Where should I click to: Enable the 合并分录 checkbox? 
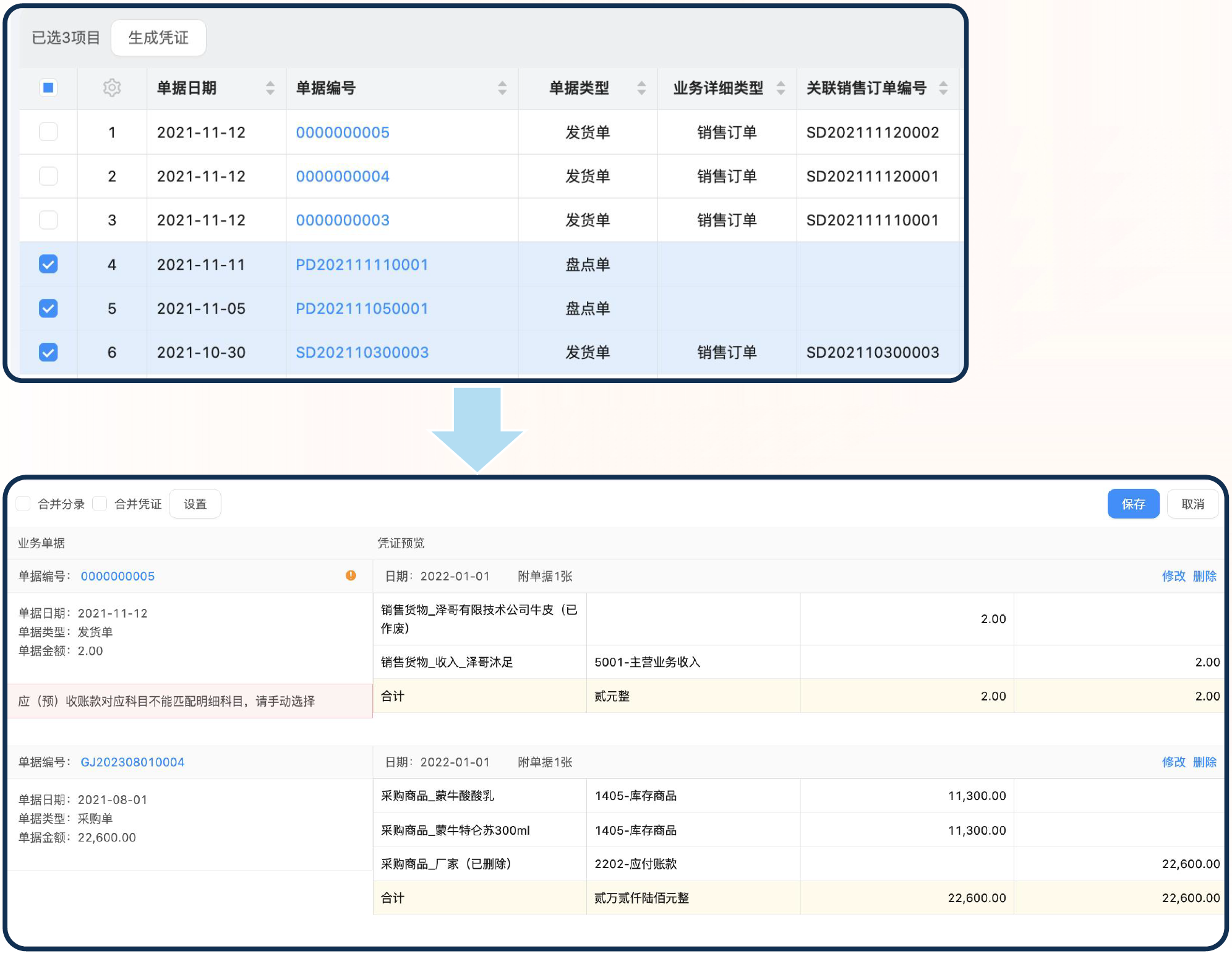(24, 504)
